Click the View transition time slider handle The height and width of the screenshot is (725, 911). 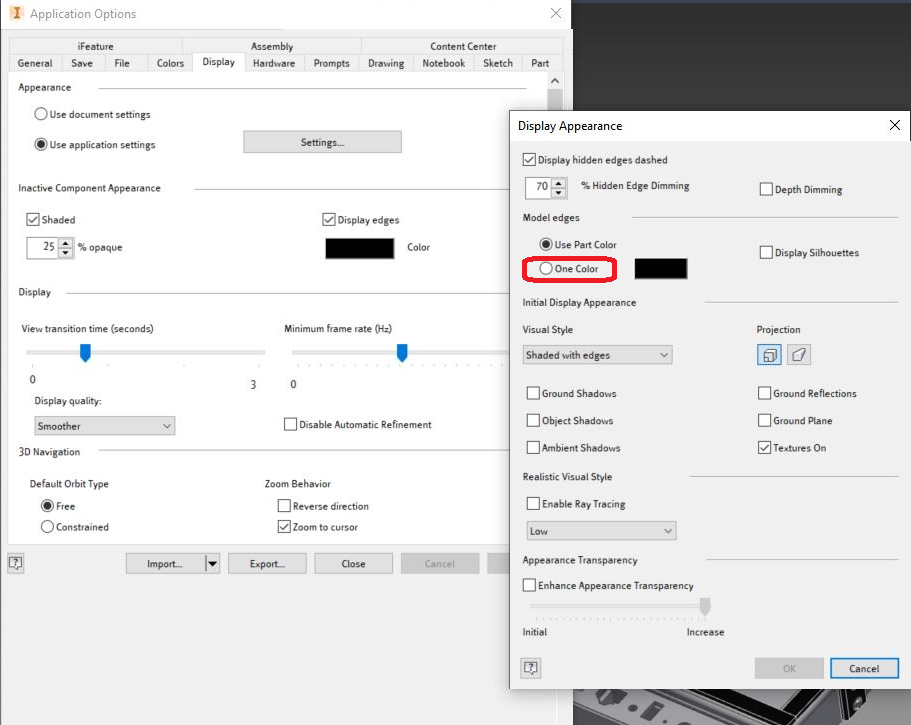[x=85, y=353]
